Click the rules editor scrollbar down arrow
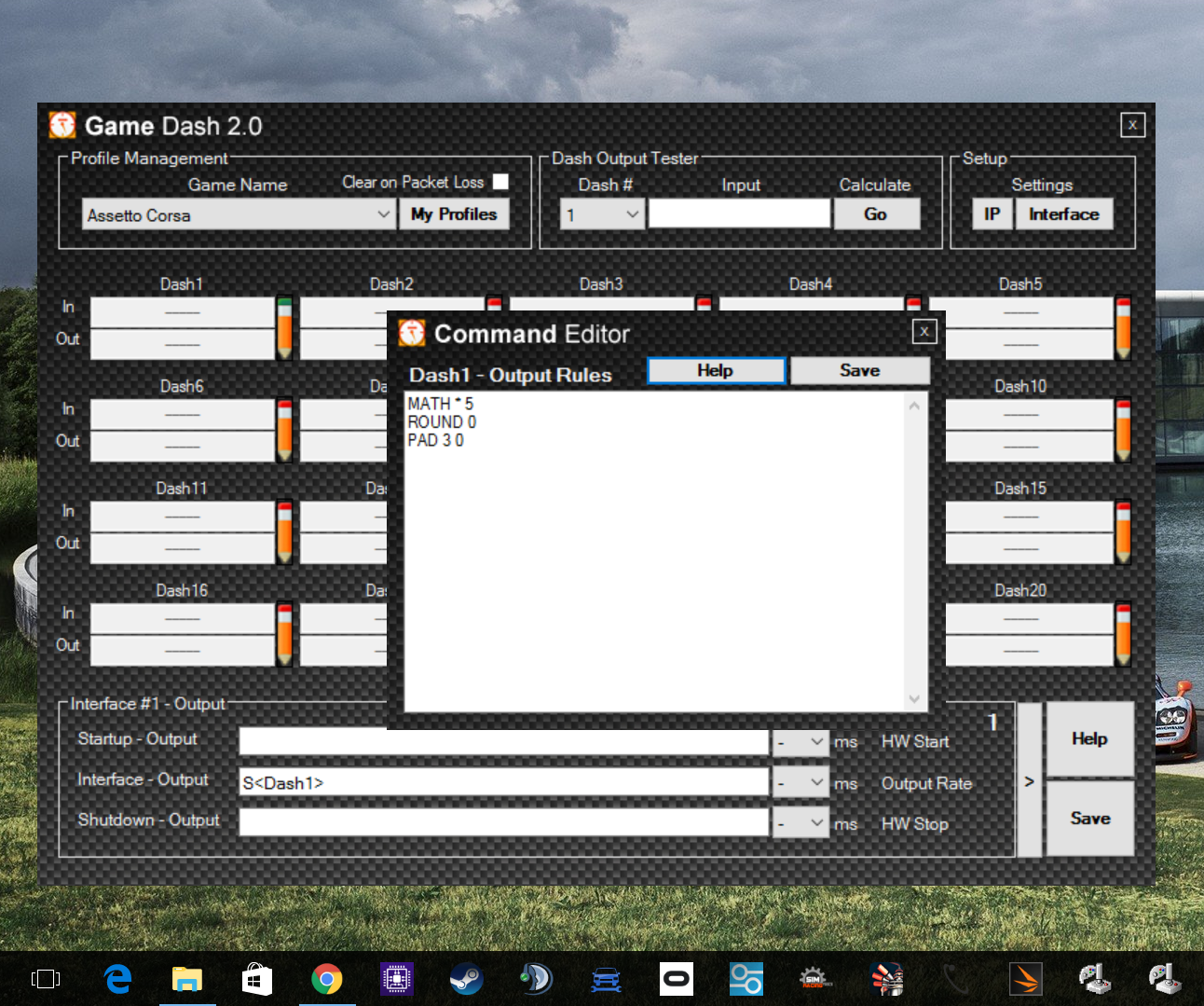The image size is (1204, 1006). pos(914,699)
